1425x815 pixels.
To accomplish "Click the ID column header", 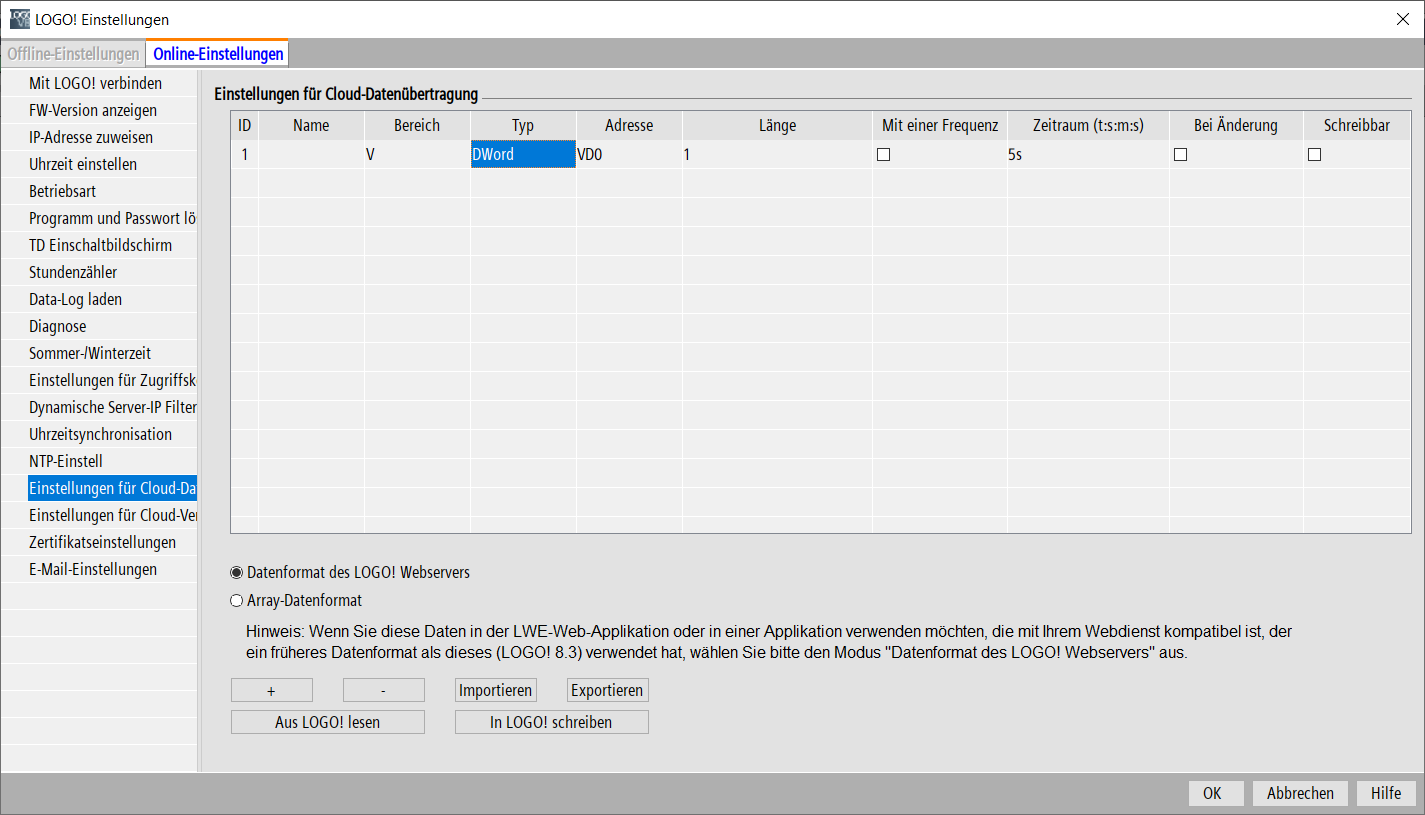I will tap(244, 125).
